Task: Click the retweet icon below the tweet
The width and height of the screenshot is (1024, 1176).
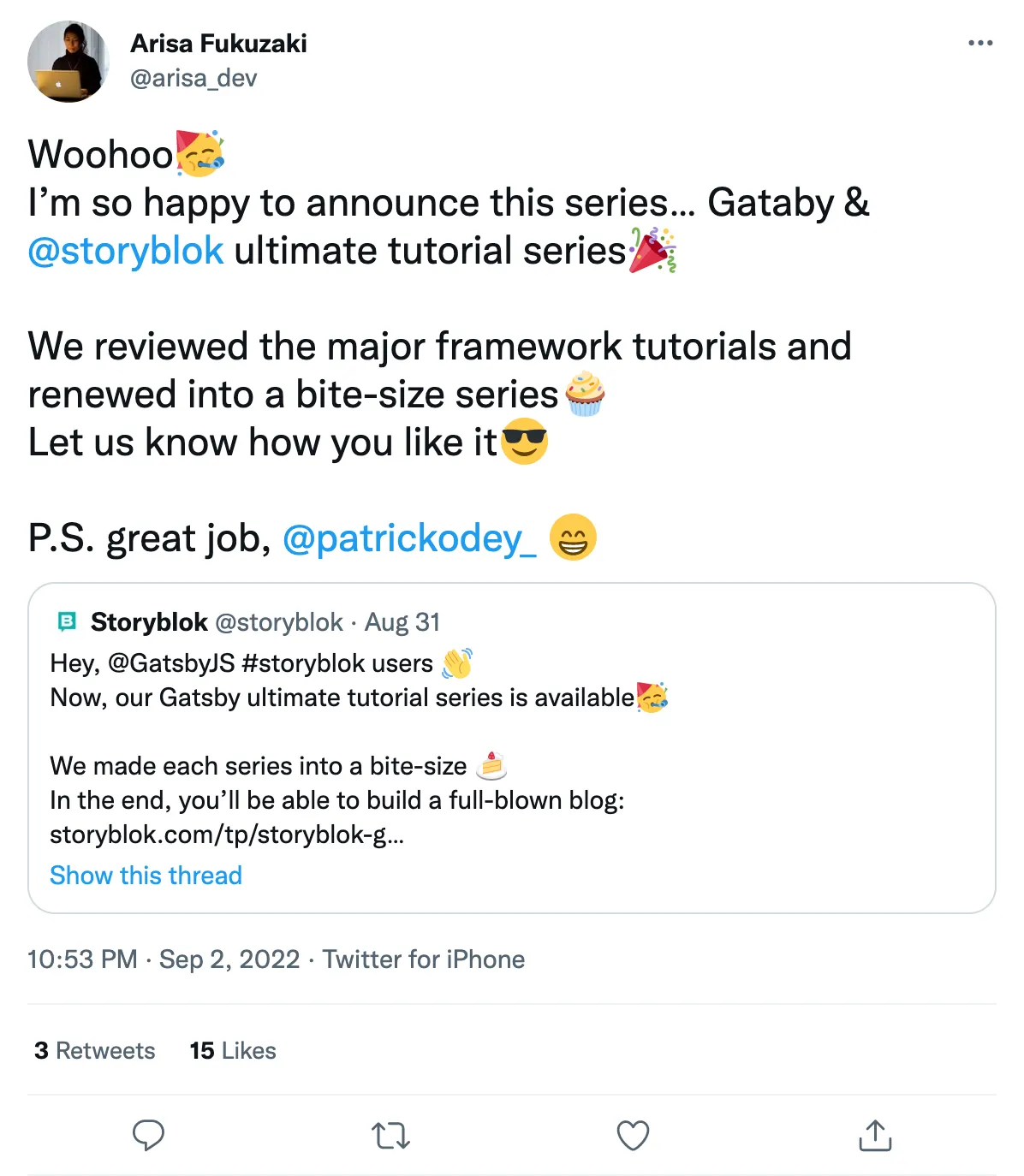Action: pos(390,1136)
